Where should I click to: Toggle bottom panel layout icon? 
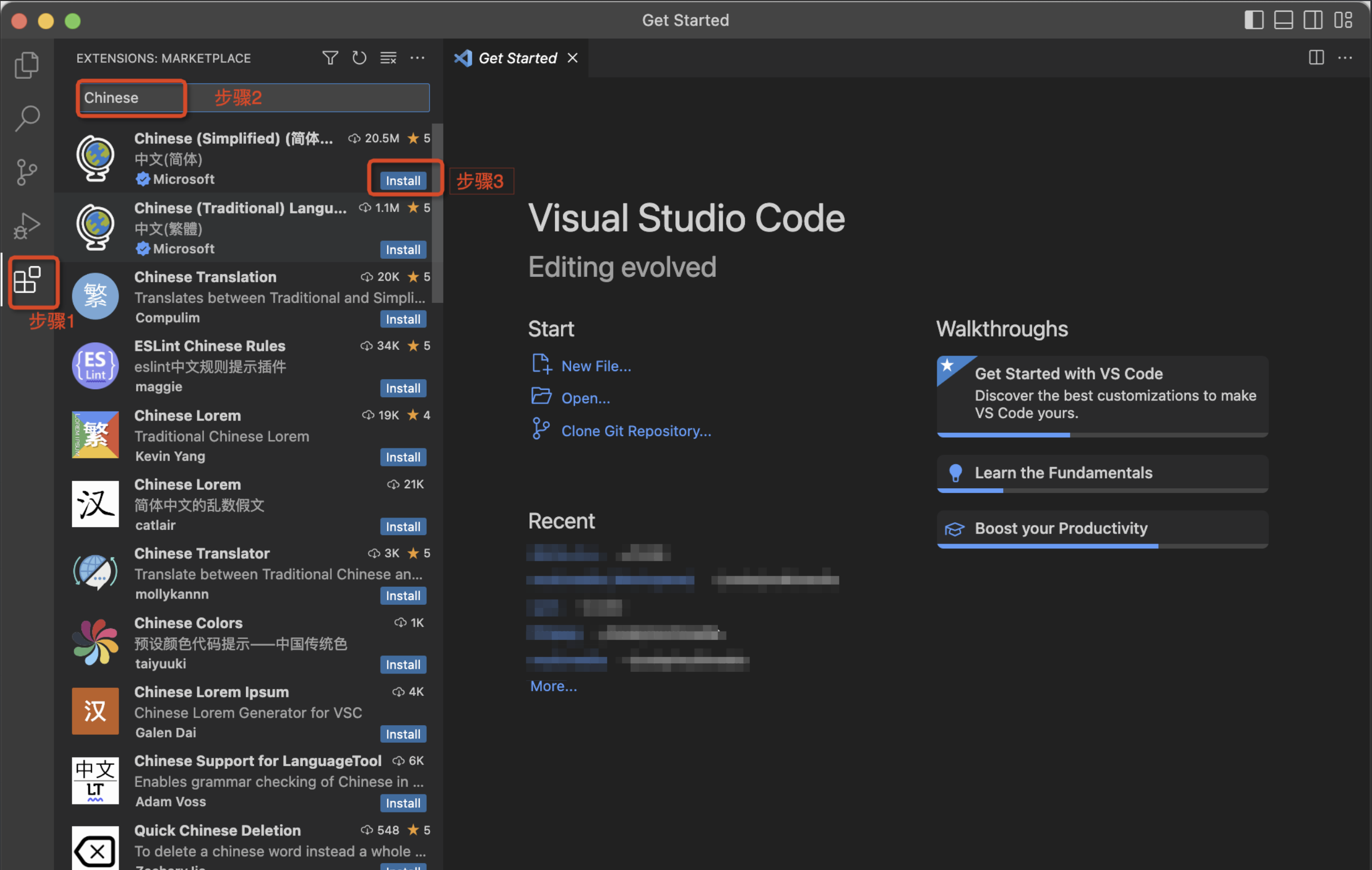pos(1284,20)
